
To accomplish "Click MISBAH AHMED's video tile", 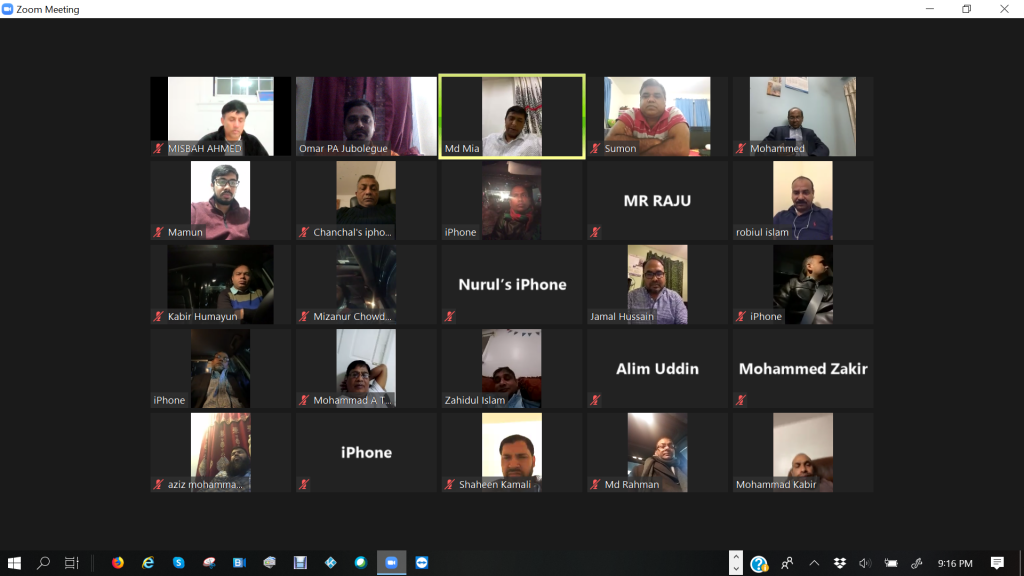I will tap(220, 116).
